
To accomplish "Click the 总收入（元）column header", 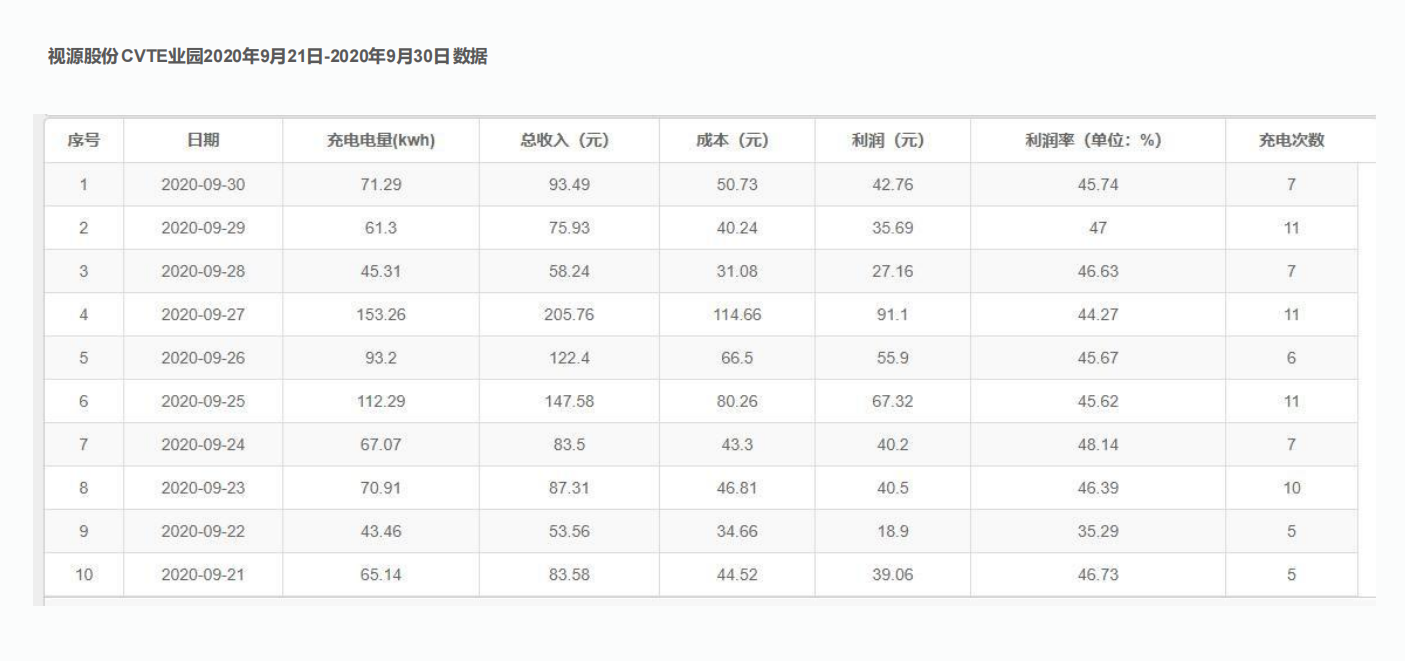I will click(x=569, y=141).
